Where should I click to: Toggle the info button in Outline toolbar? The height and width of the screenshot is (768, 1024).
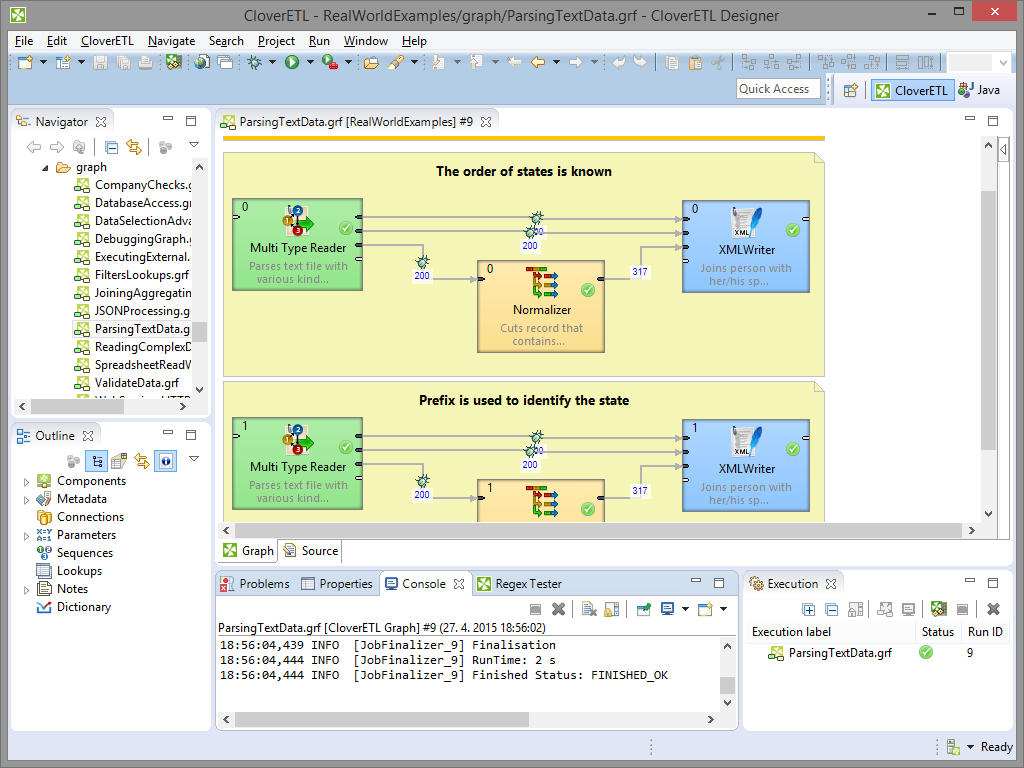click(x=166, y=461)
